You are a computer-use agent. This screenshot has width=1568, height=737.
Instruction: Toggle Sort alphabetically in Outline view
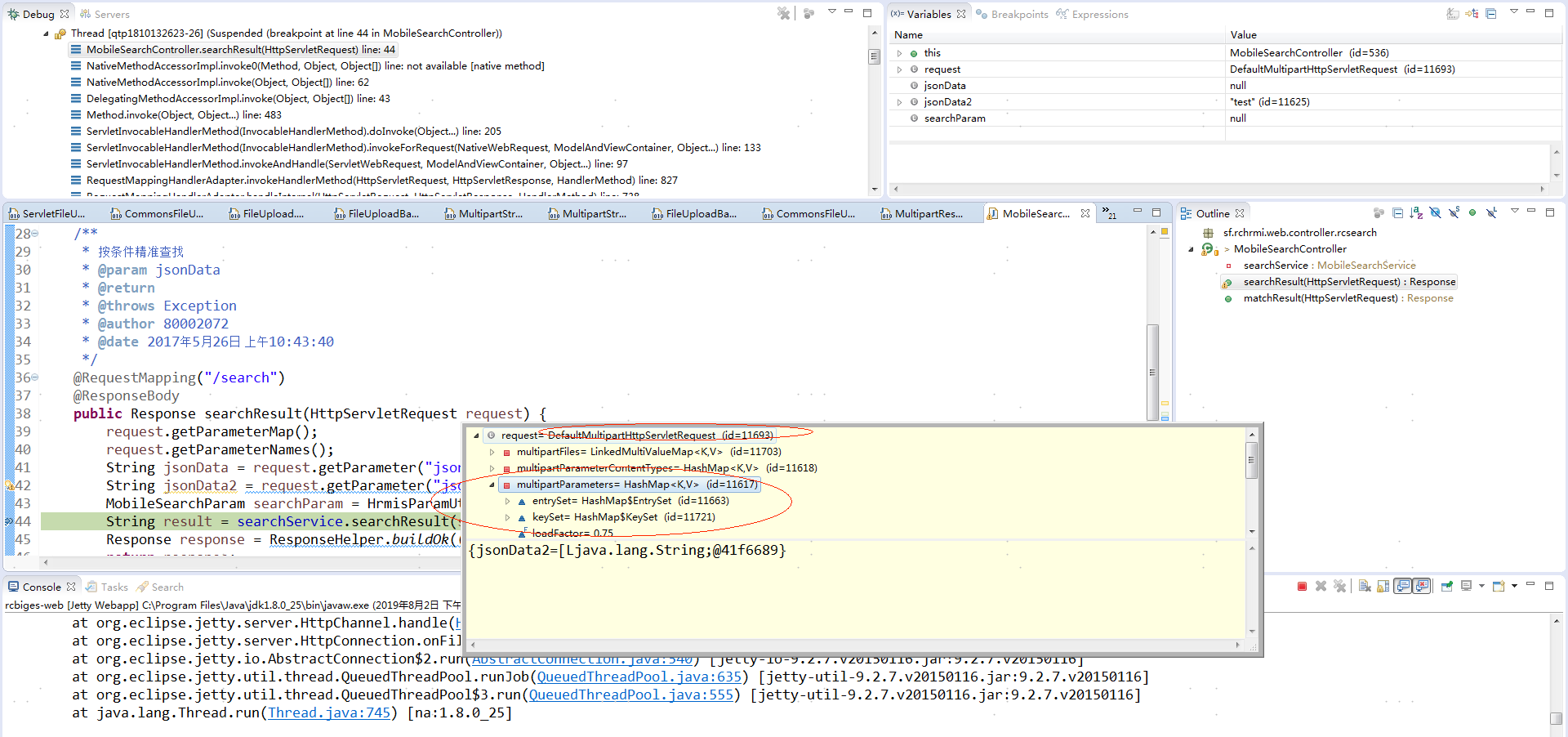[1416, 213]
